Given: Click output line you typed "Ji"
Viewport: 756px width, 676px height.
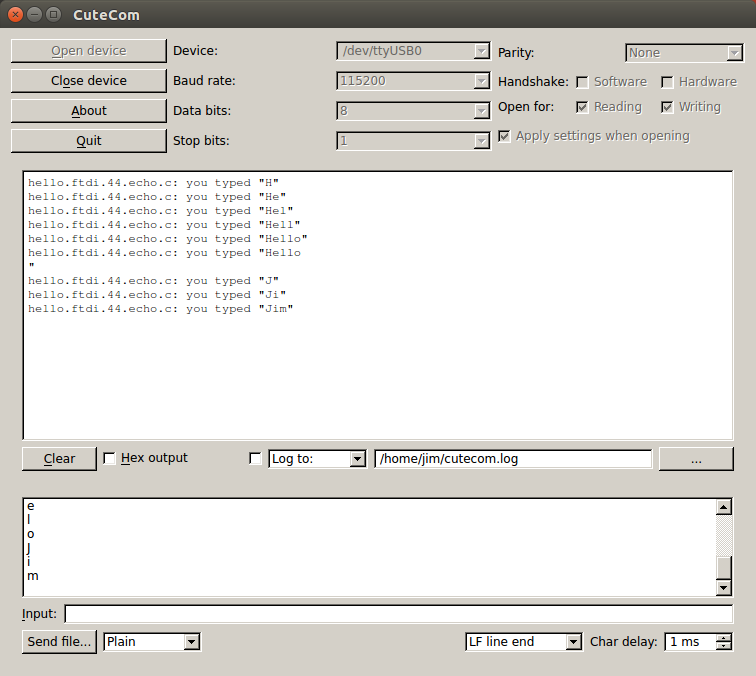Looking at the screenshot, I should (x=157, y=295).
